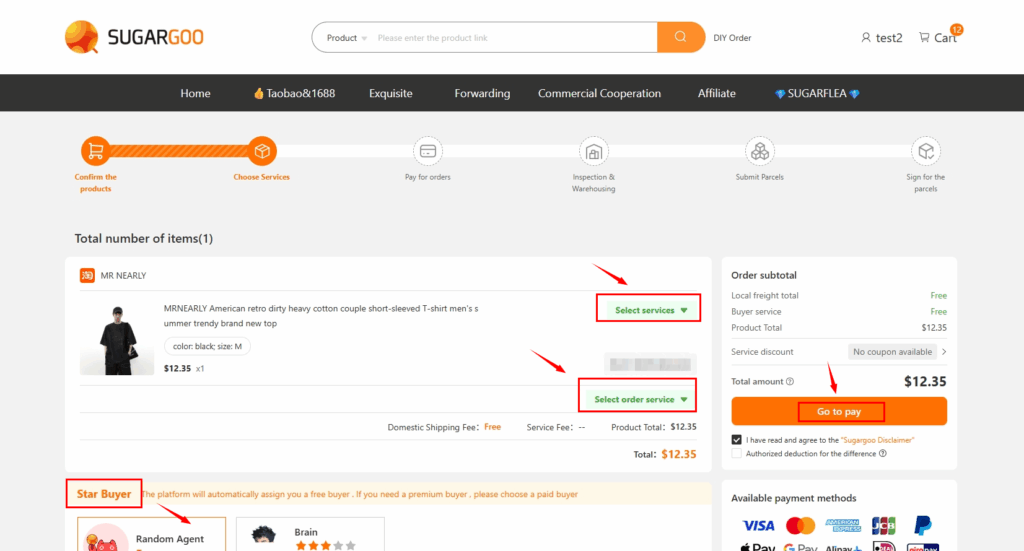Click the Inspection & Warehousing step icon
Image resolution: width=1024 pixels, height=551 pixels.
[594, 151]
